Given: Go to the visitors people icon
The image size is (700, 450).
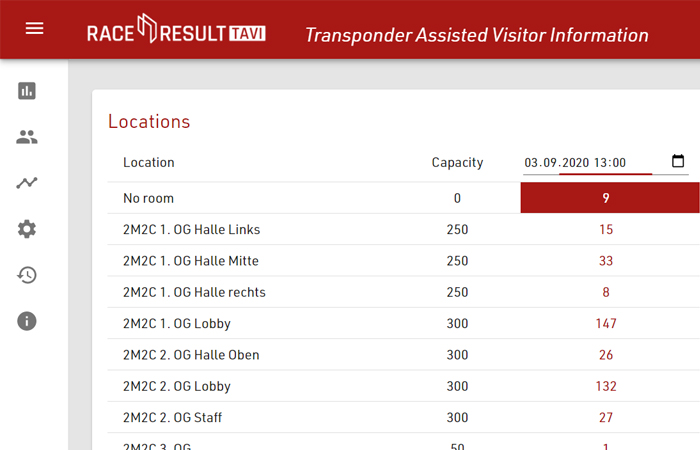Looking at the screenshot, I should (x=27, y=137).
